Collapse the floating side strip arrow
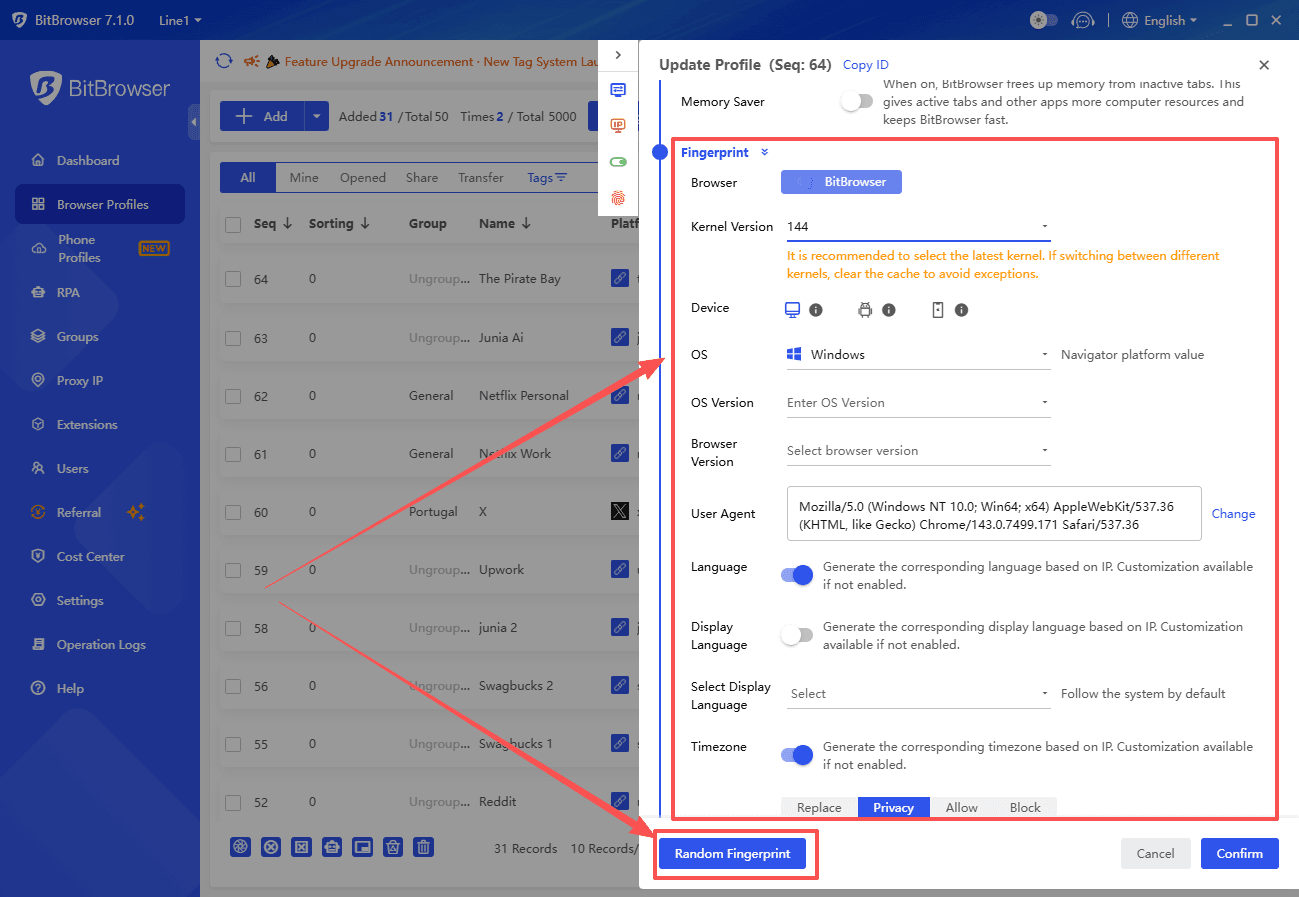Screen dimensions: 1299x897 point(618,55)
